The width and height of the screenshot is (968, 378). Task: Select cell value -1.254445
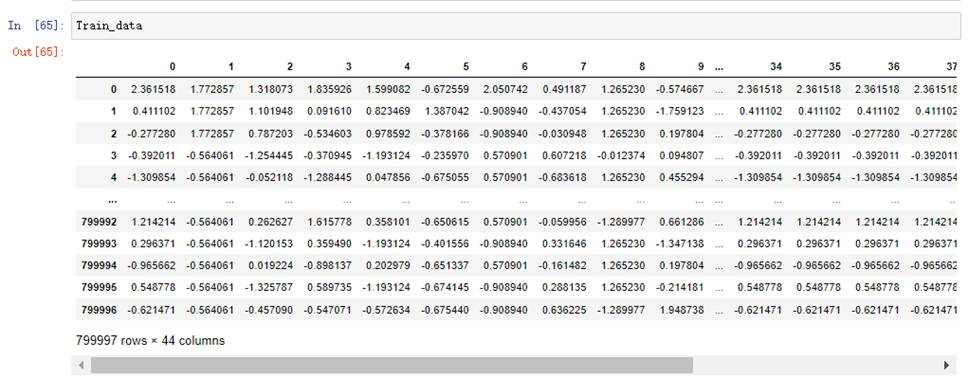[269, 156]
